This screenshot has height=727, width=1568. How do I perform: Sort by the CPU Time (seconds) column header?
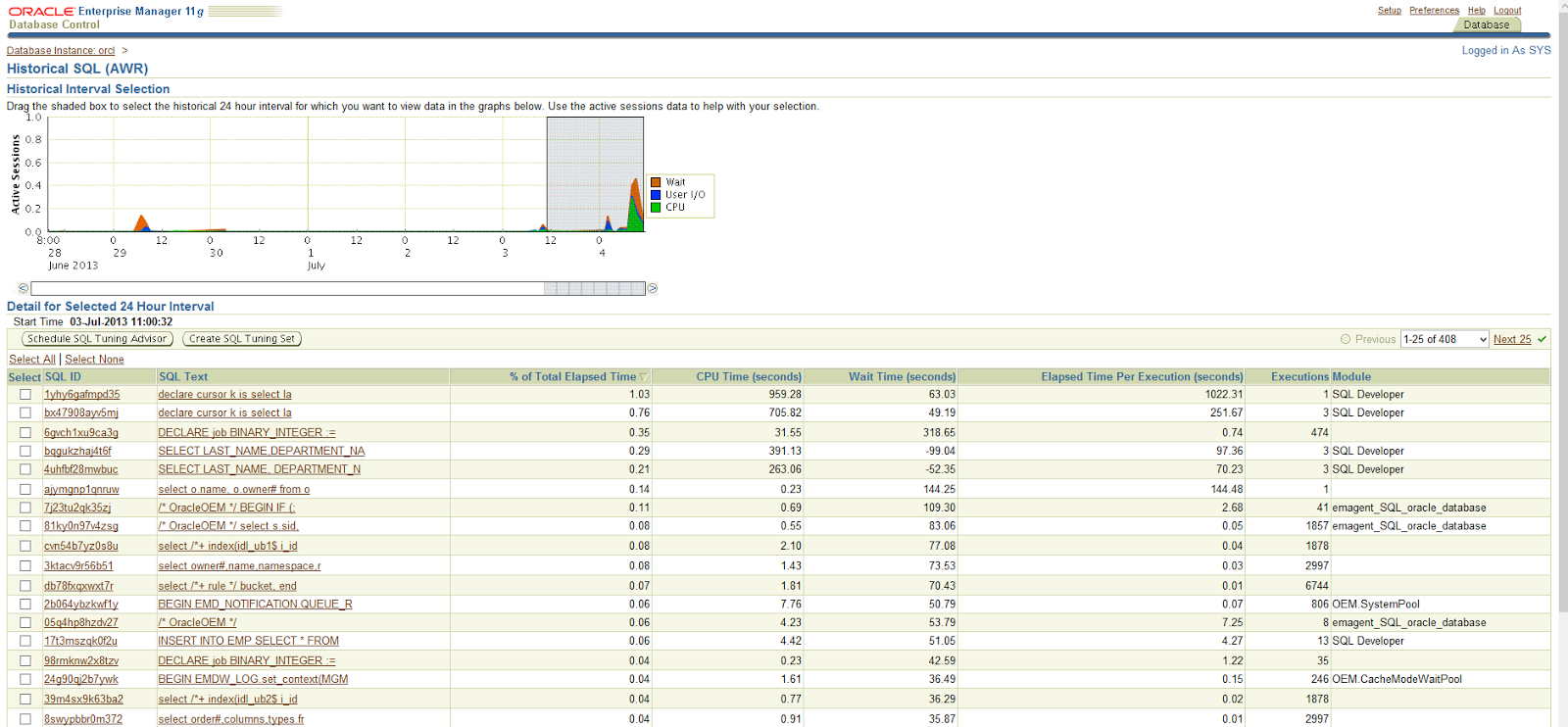point(749,377)
